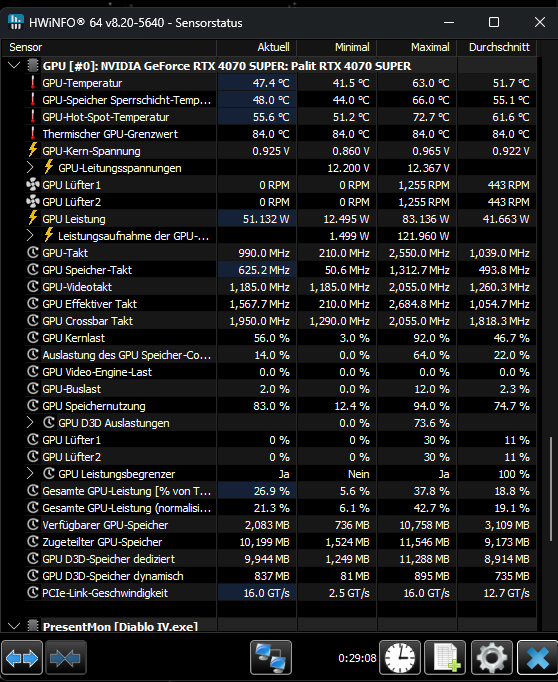Click the expand/collapse arrows toolbar button
This screenshot has height=682, width=558.
[22, 658]
